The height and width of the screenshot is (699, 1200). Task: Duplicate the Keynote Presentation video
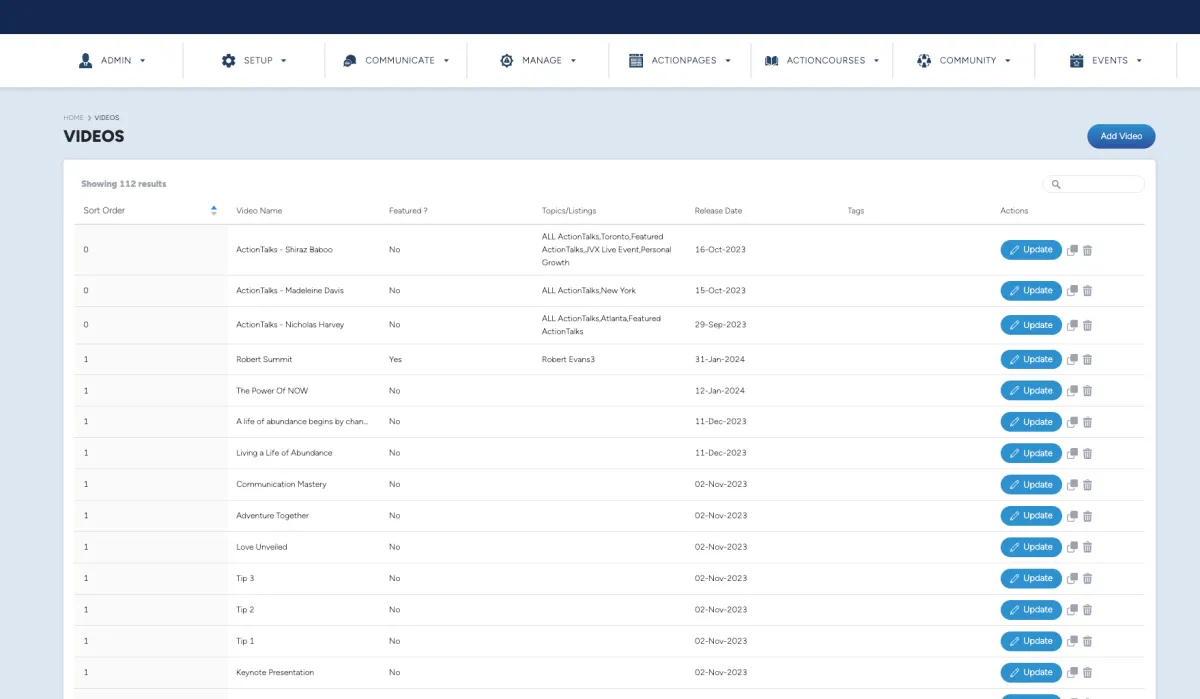1072,673
